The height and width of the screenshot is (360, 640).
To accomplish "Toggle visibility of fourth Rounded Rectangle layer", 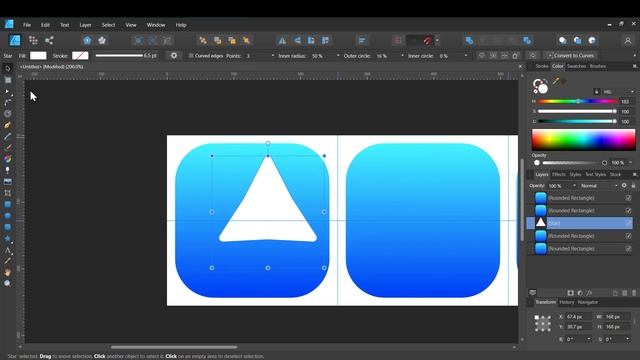I will (x=628, y=236).
